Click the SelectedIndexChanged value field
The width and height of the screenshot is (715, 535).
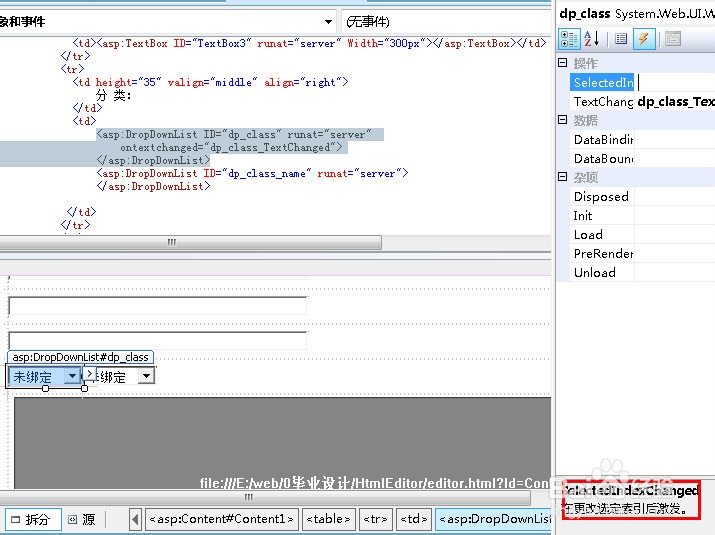[x=674, y=83]
